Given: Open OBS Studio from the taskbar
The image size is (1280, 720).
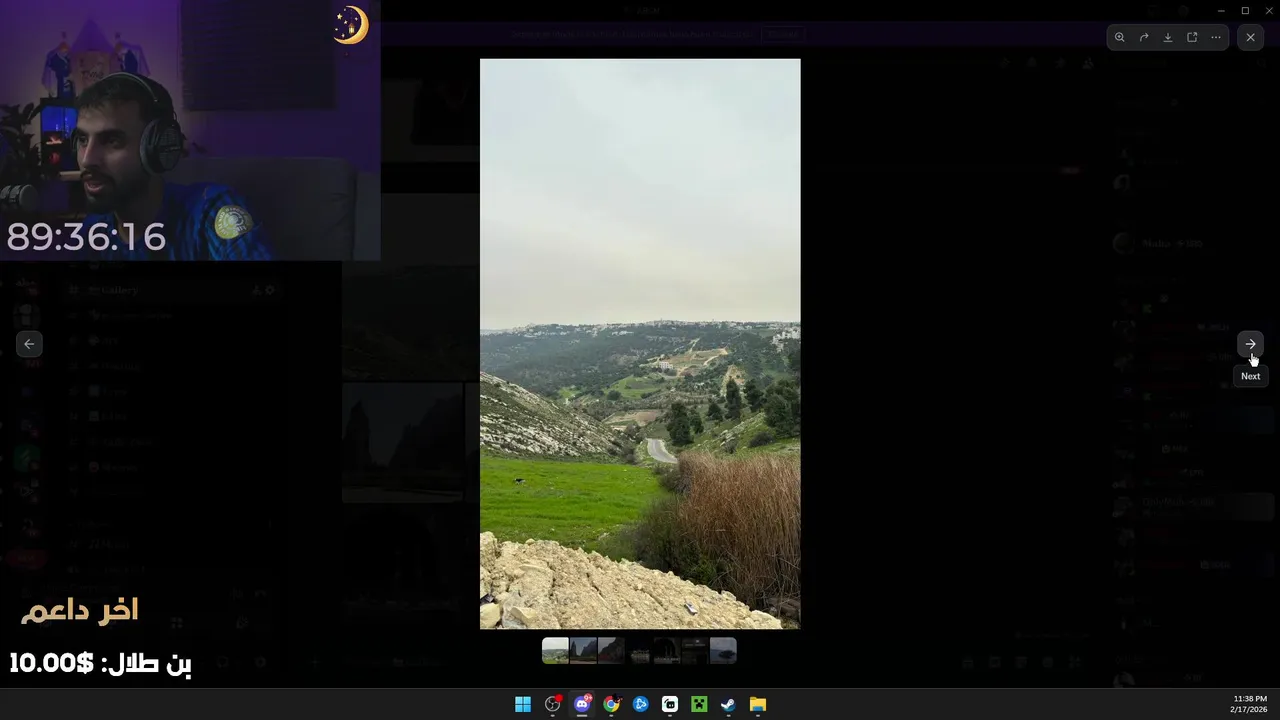Looking at the screenshot, I should tap(552, 705).
